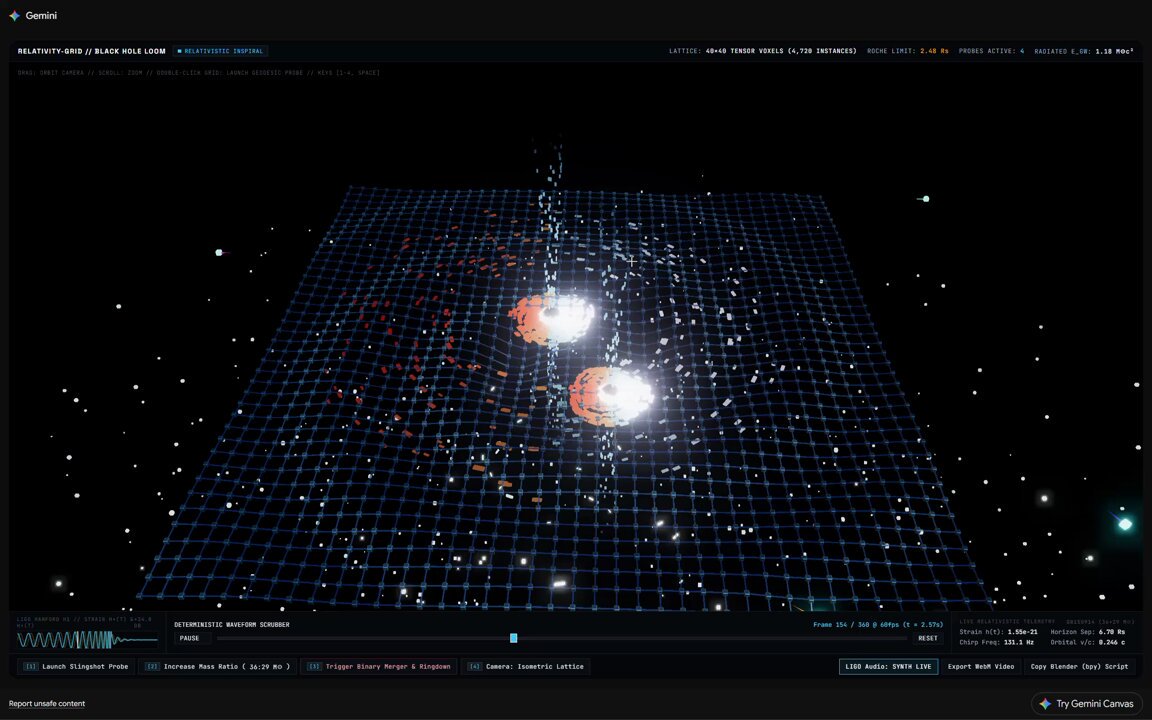1152x720 pixels.
Task: Click the Relativistic Inspiral status badge
Action: [220, 51]
